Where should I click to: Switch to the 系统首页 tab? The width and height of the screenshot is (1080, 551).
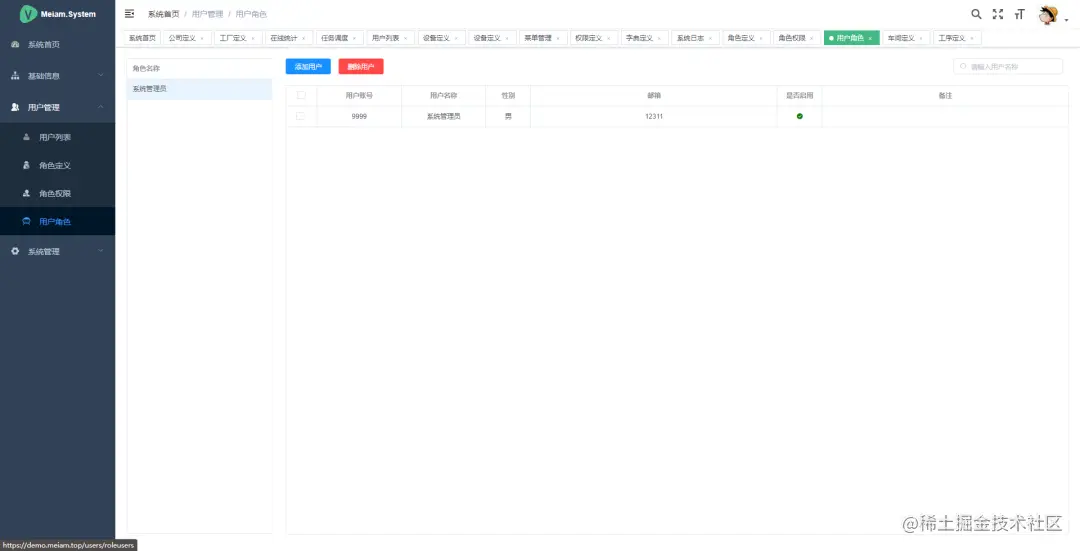[x=142, y=39]
